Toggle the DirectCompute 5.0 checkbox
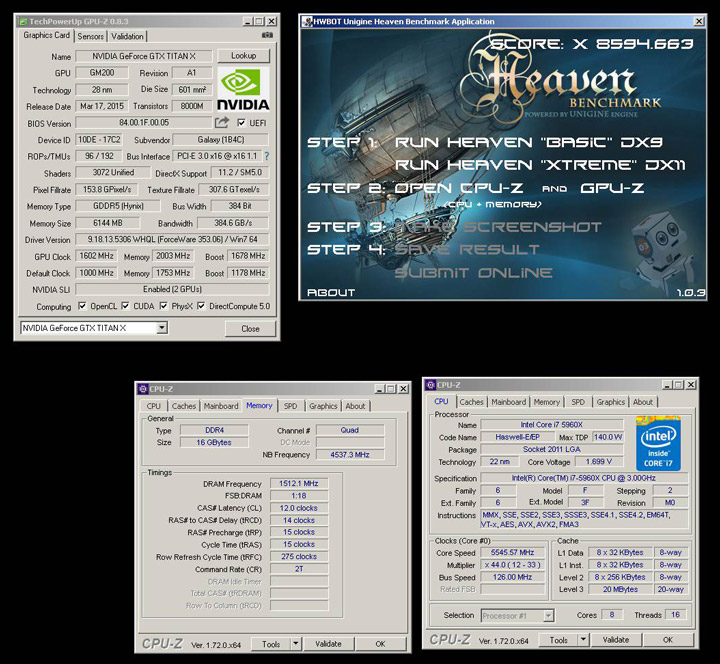 [x=201, y=306]
